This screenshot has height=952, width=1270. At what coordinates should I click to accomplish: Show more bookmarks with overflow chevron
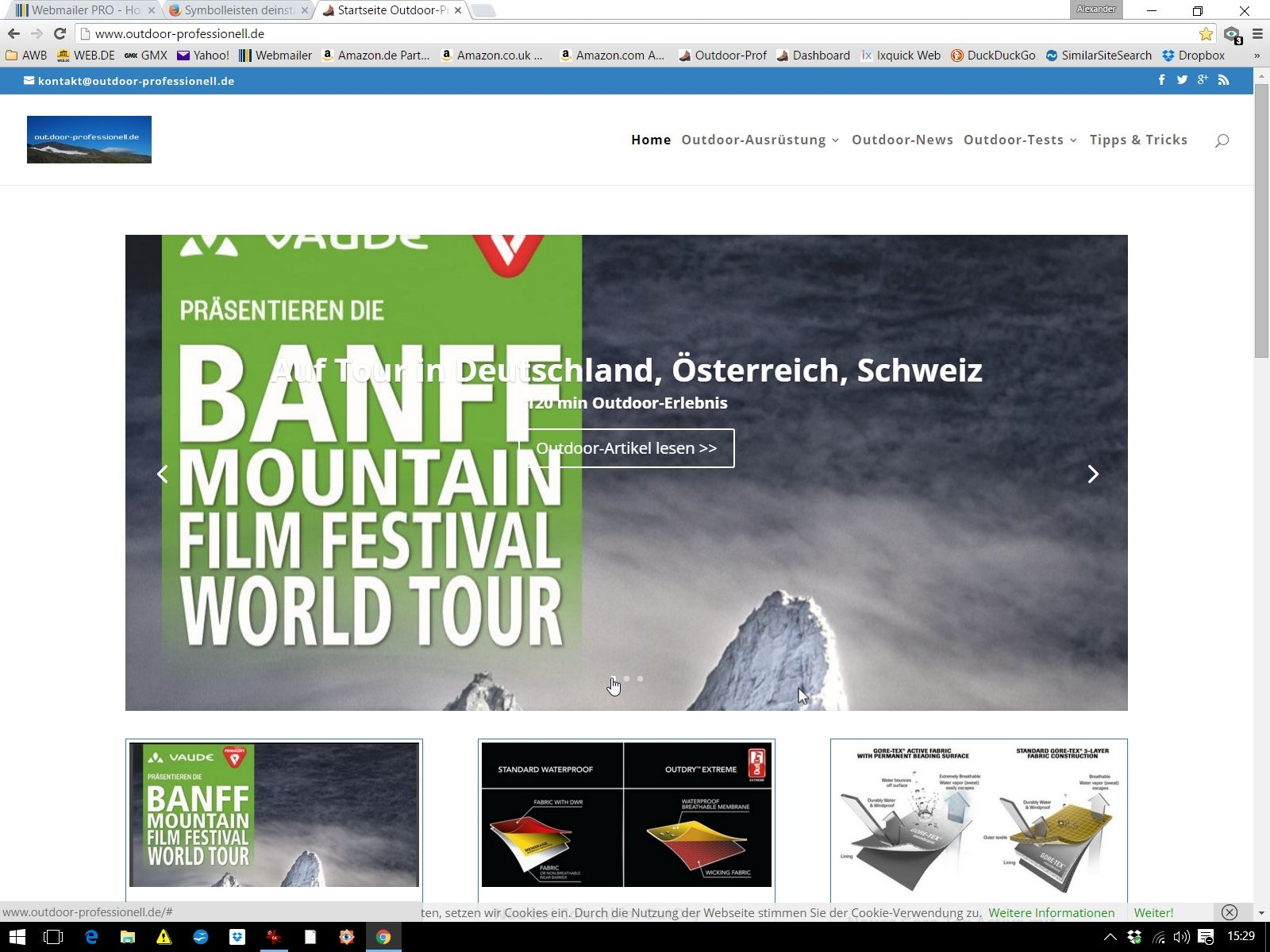point(1257,56)
